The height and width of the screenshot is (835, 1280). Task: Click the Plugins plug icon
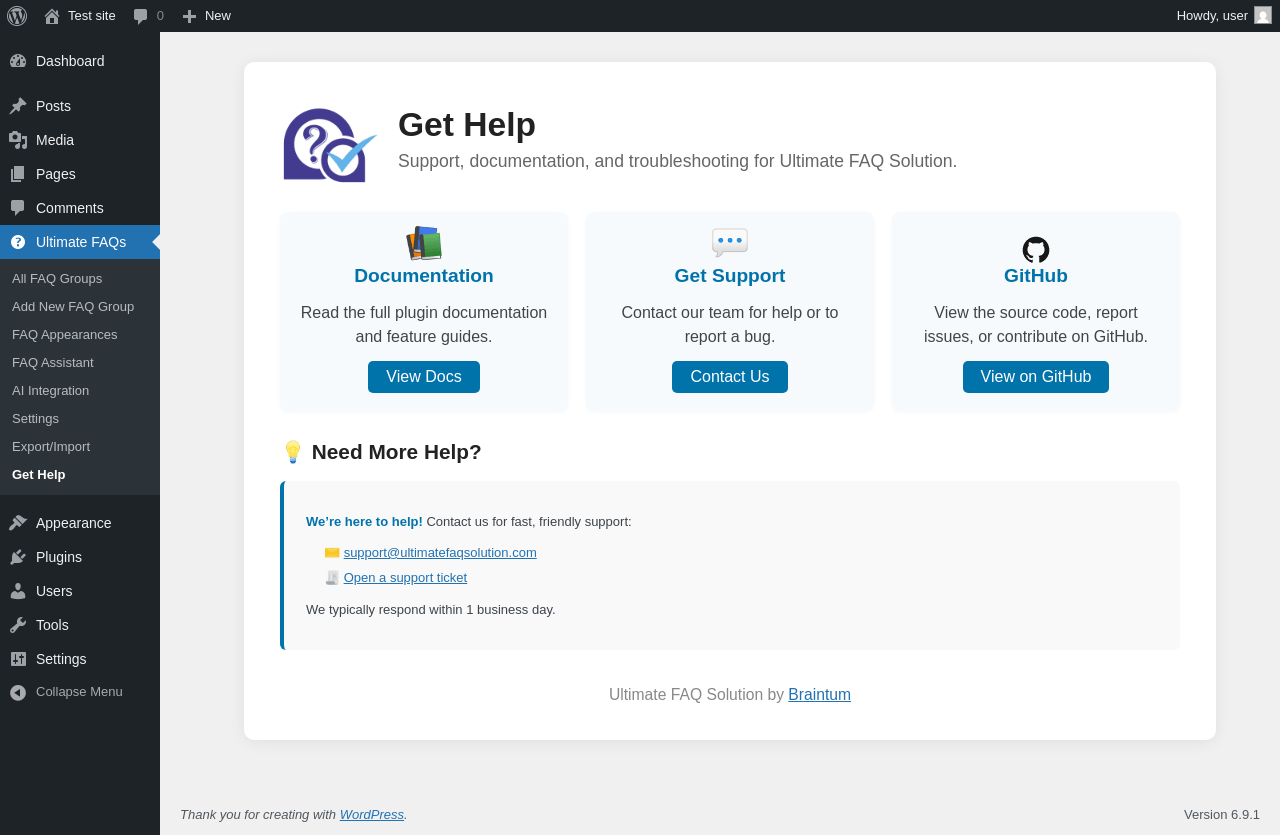(x=18, y=557)
